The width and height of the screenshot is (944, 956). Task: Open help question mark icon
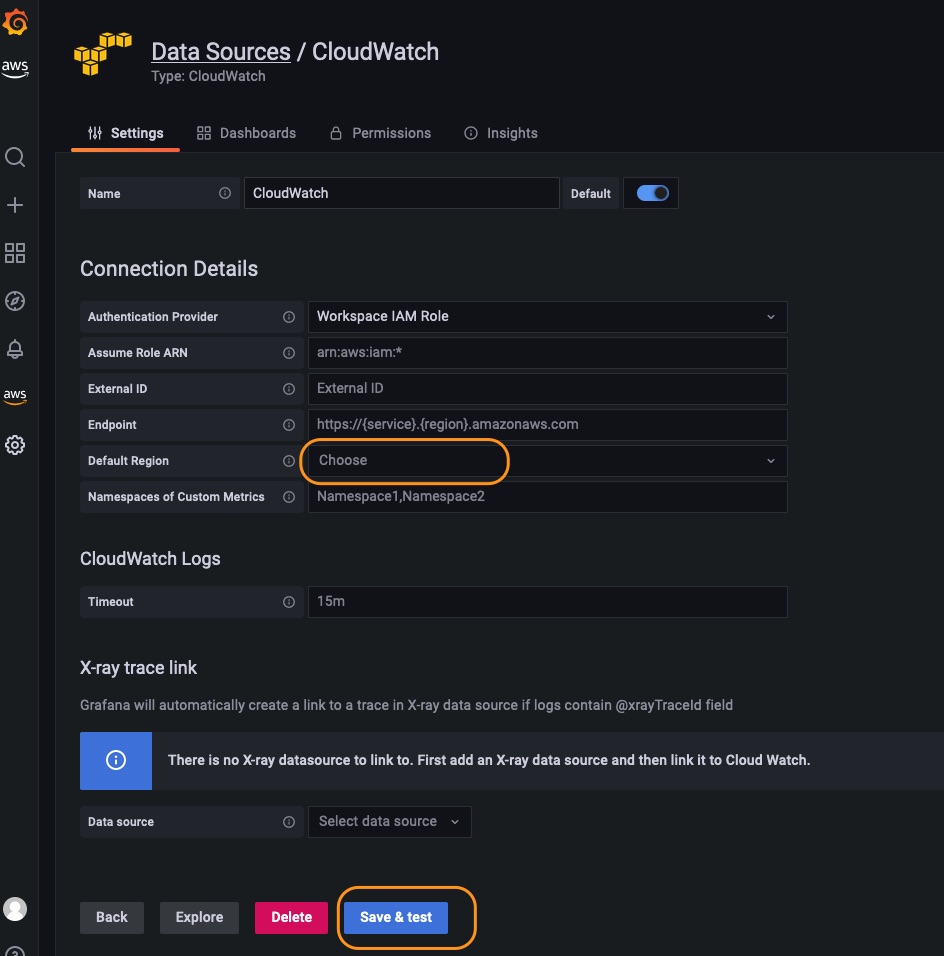pyautogui.click(x=15, y=951)
